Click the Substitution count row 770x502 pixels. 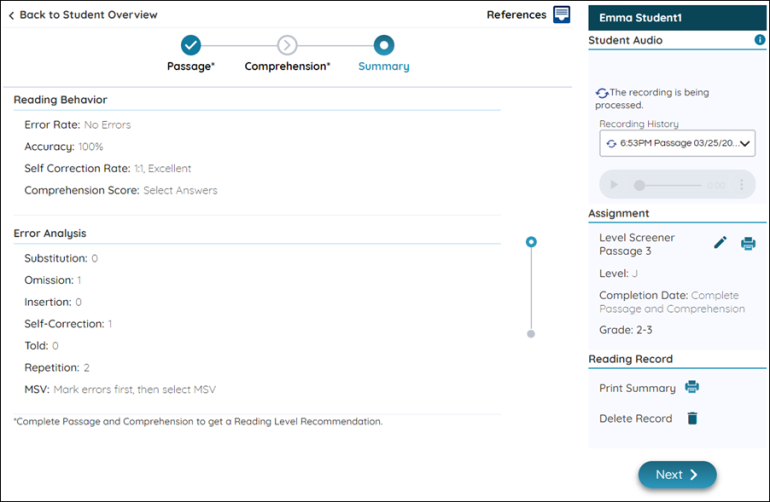[x=61, y=258]
